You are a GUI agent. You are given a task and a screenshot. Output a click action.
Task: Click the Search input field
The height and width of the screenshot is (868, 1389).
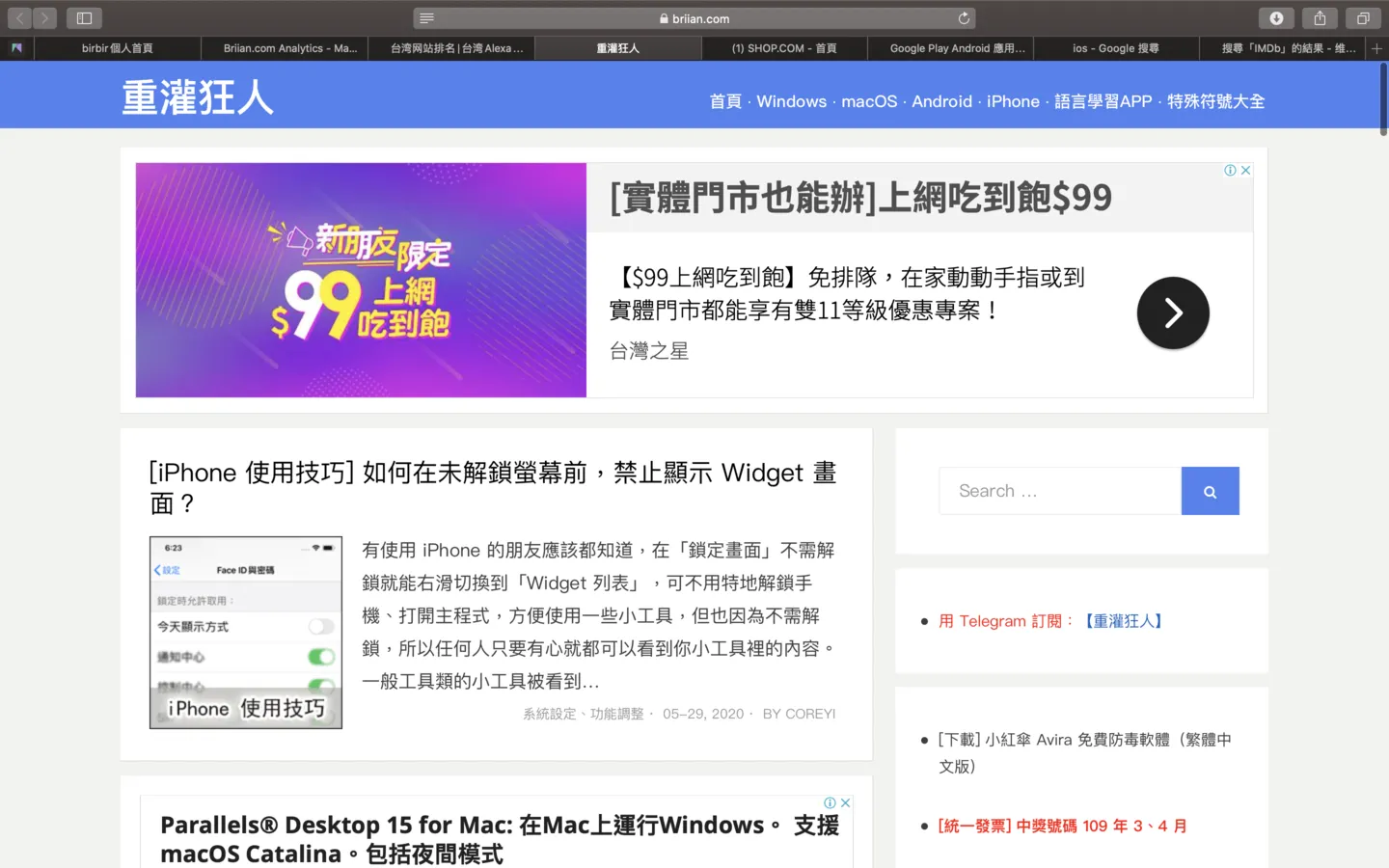(x=1059, y=492)
